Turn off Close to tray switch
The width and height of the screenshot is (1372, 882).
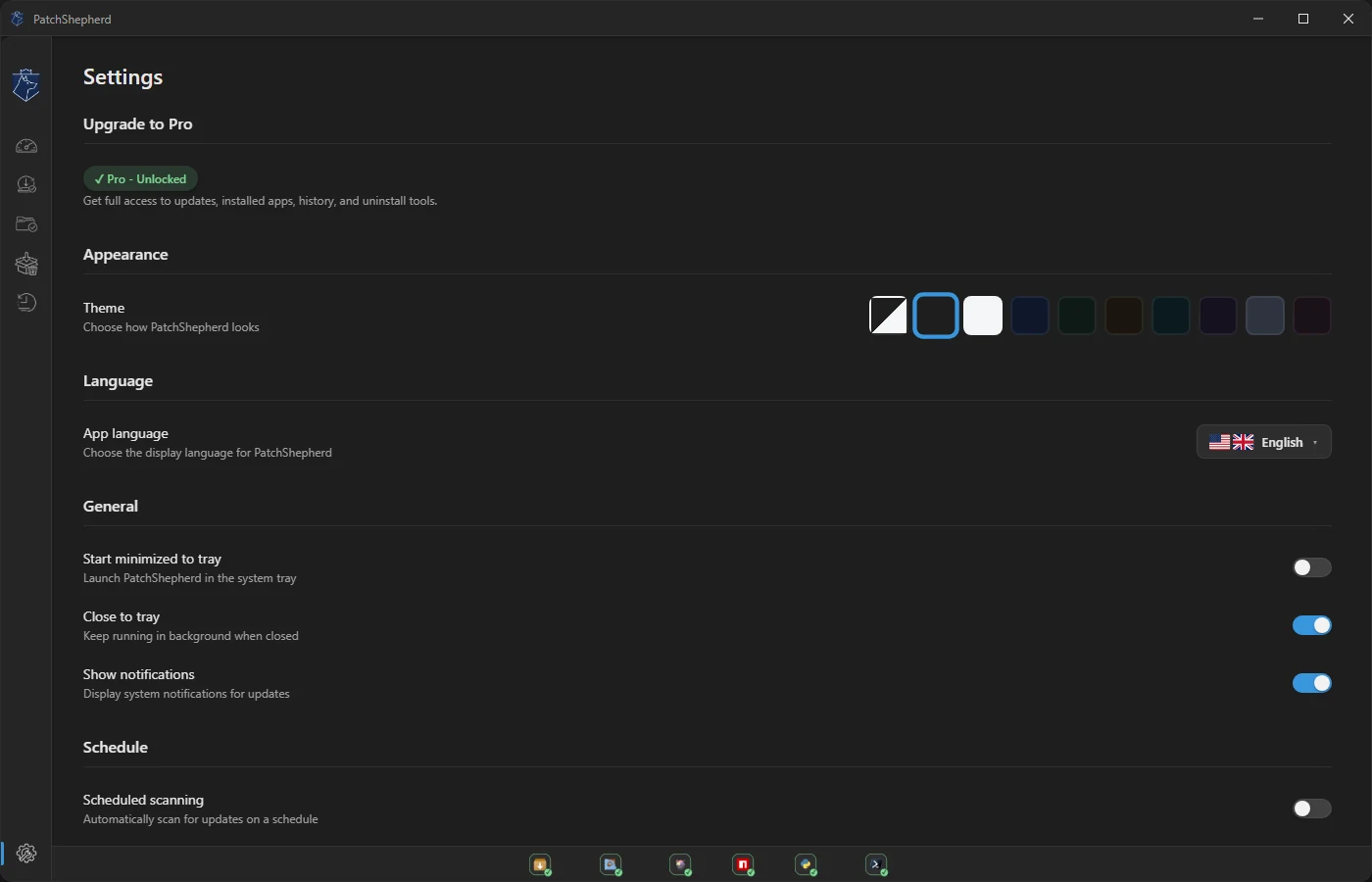(x=1311, y=625)
